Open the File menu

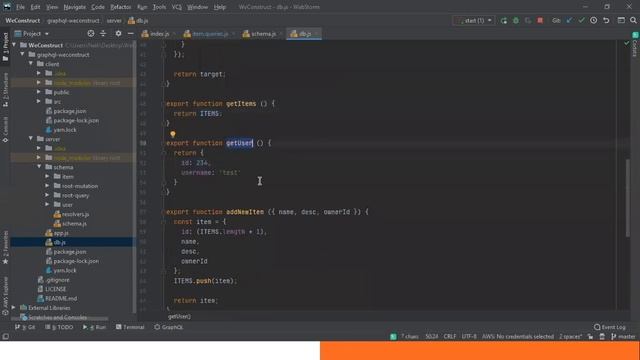click(20, 7)
